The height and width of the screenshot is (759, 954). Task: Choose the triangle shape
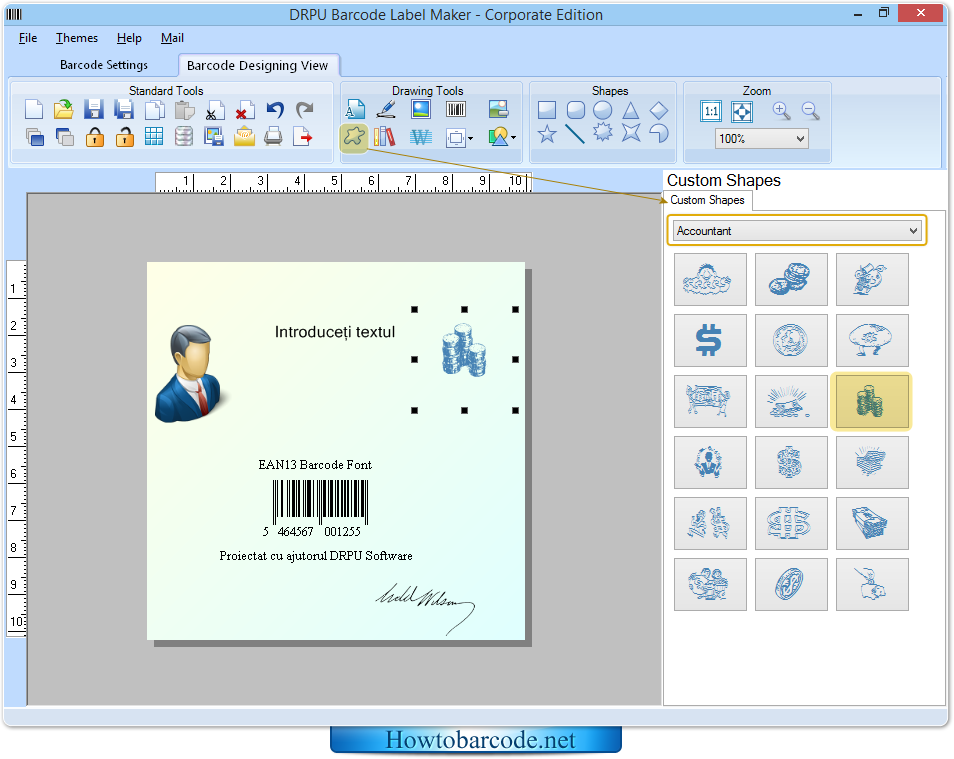pyautogui.click(x=631, y=110)
